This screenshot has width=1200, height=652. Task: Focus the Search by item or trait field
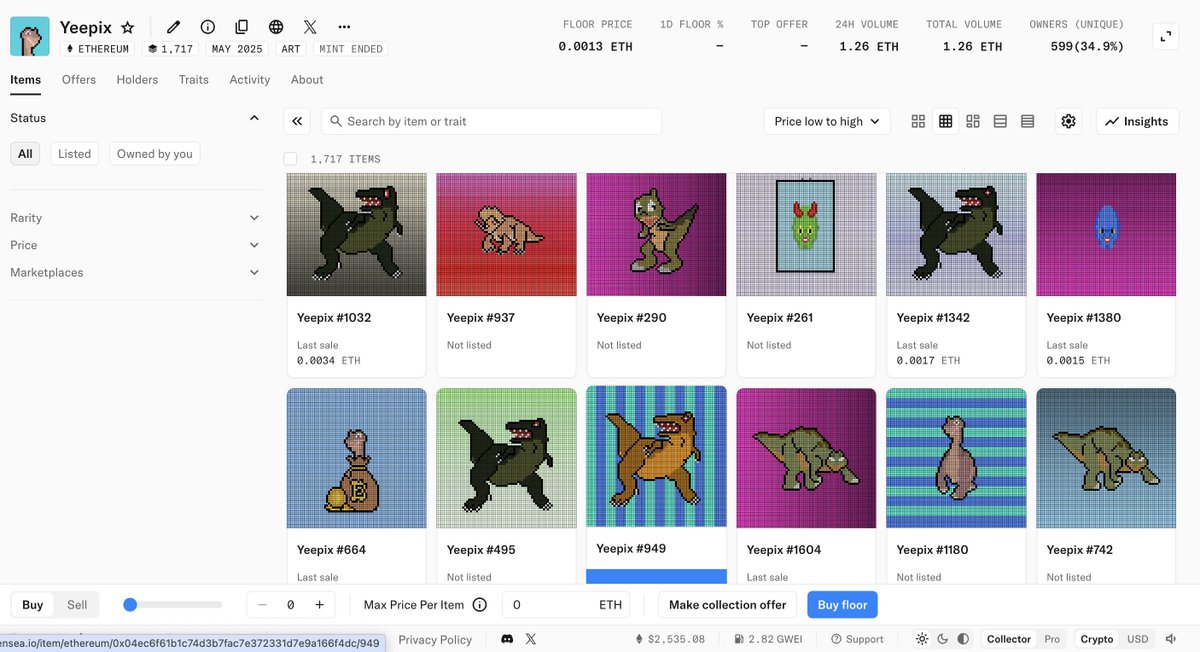(x=491, y=121)
